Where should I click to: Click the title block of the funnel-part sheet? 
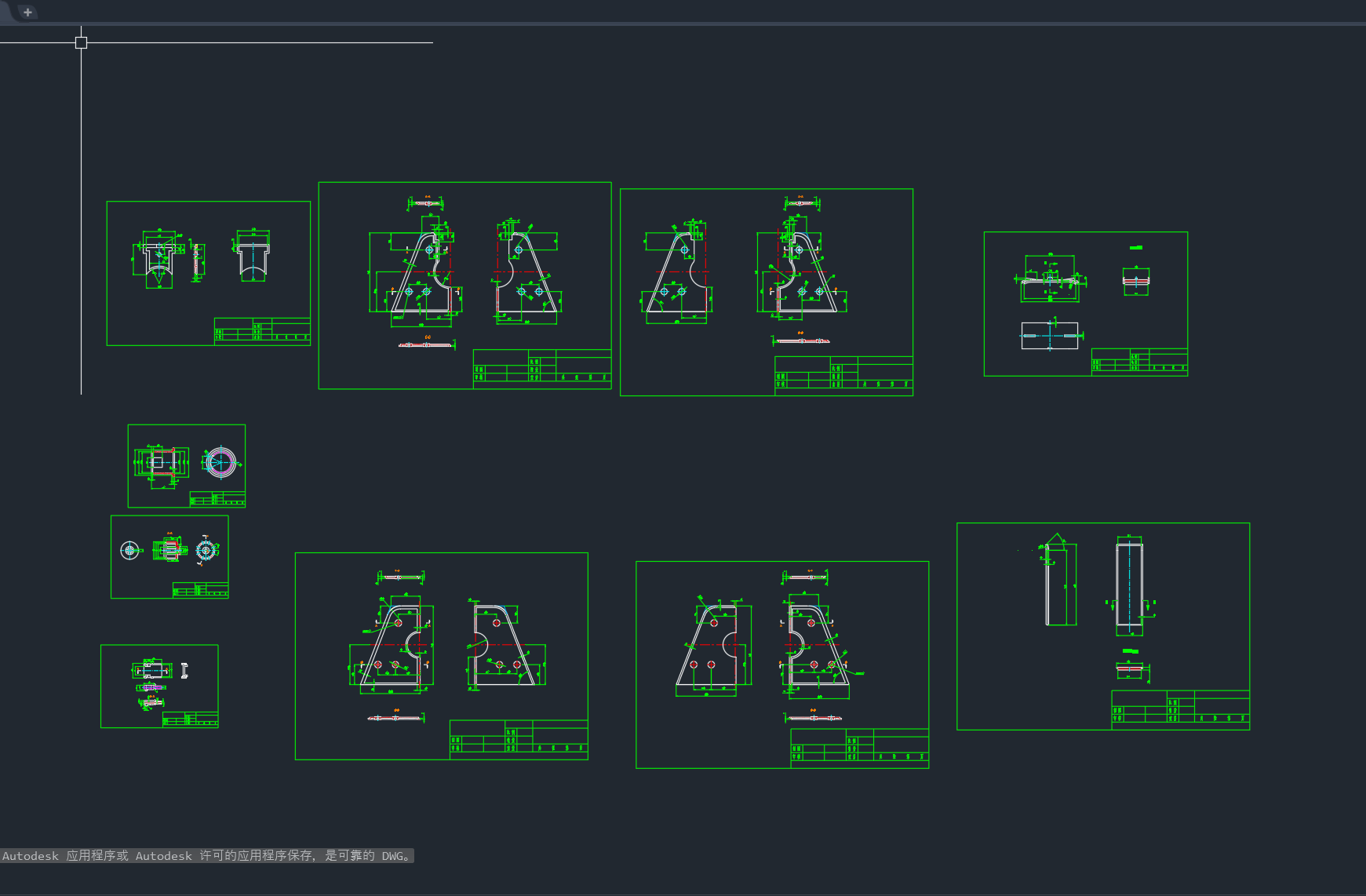click(262, 331)
